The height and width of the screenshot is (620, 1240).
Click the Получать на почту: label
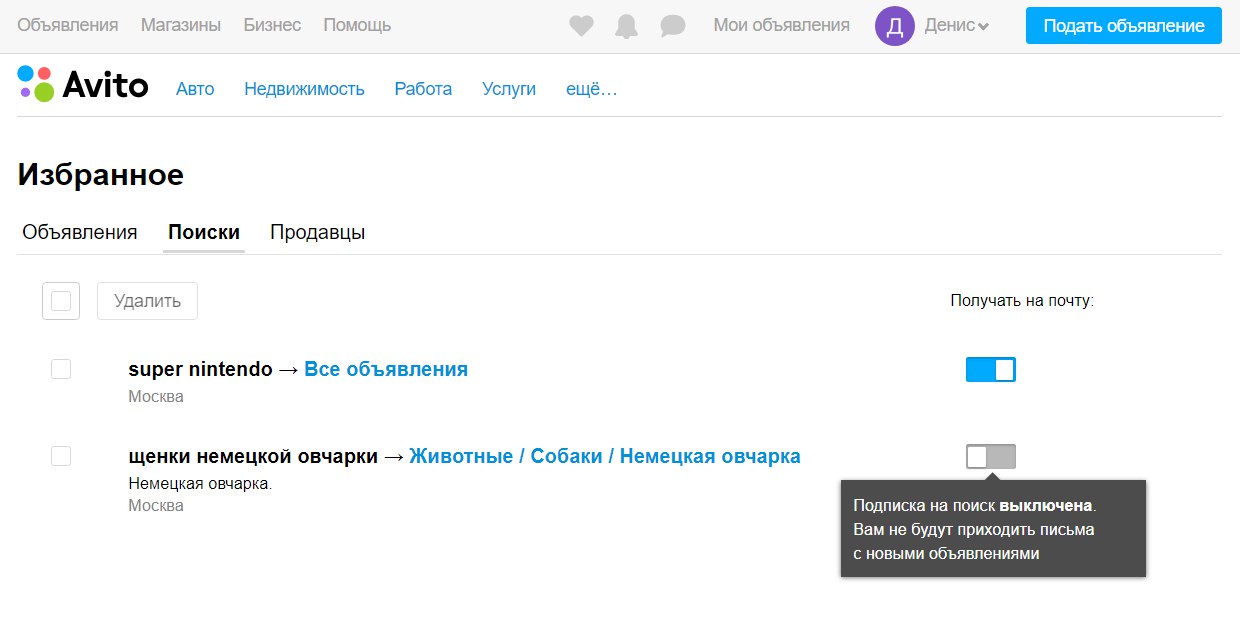click(x=1022, y=300)
